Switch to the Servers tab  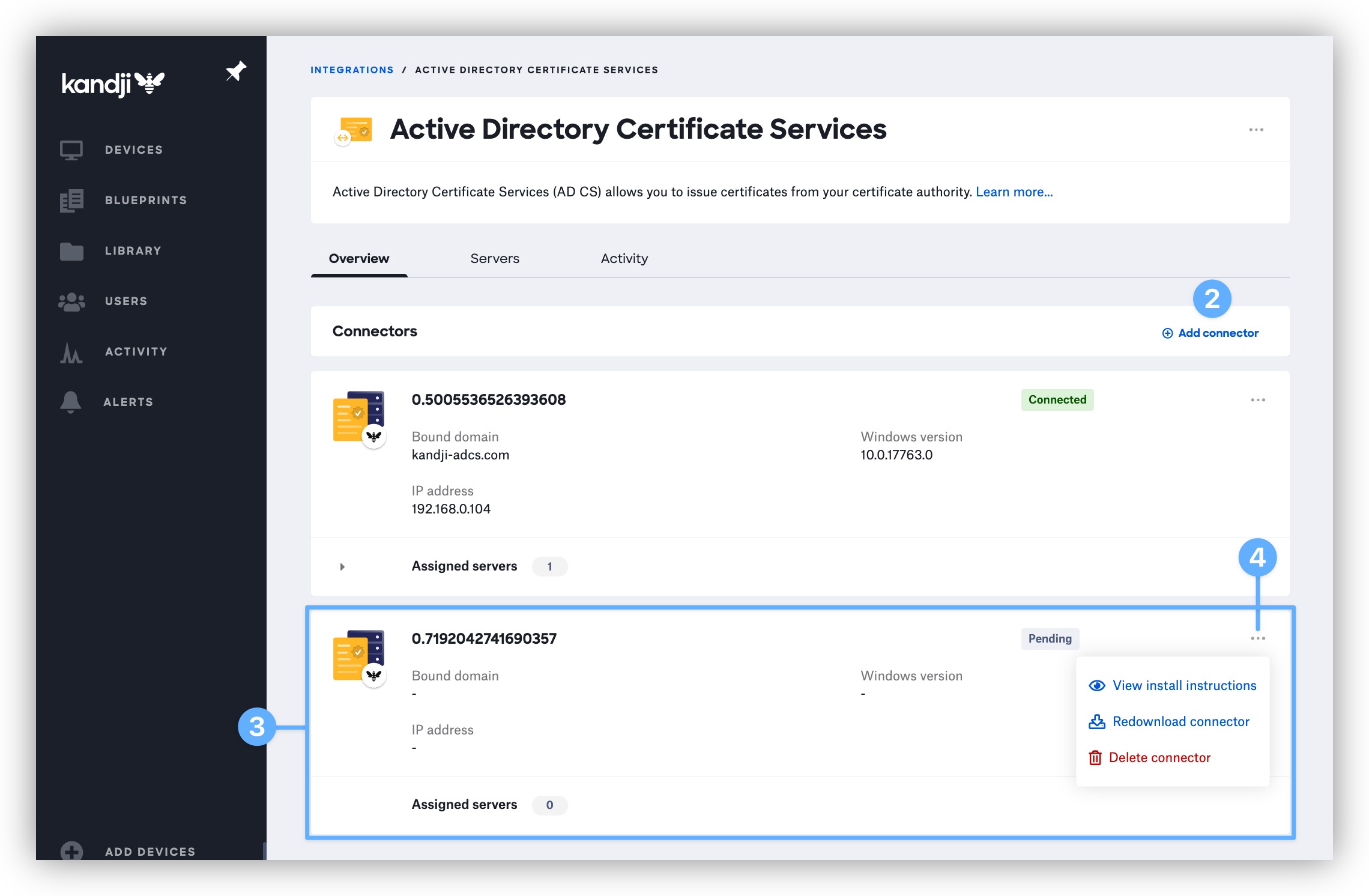pyautogui.click(x=494, y=259)
